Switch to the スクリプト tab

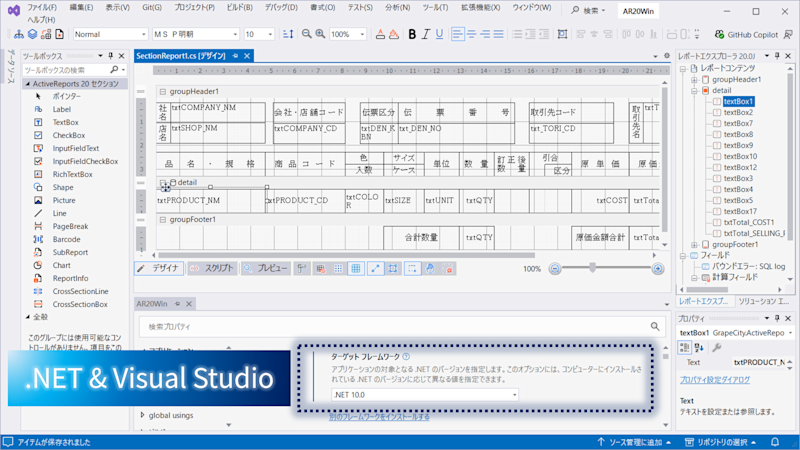212,268
